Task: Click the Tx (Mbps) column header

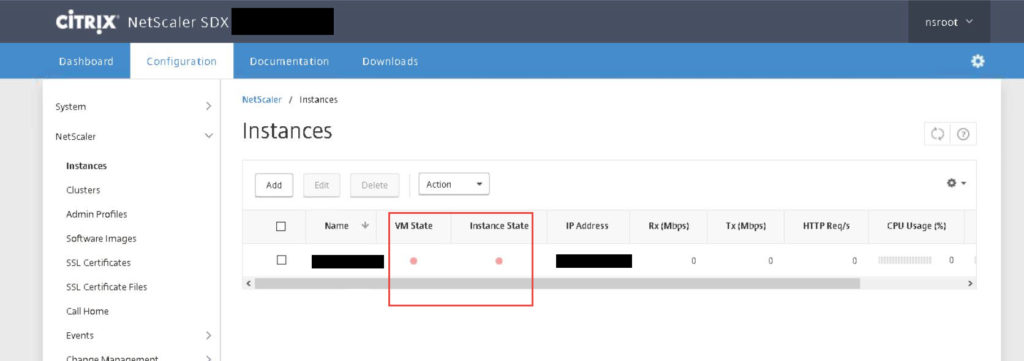Action: coord(746,226)
